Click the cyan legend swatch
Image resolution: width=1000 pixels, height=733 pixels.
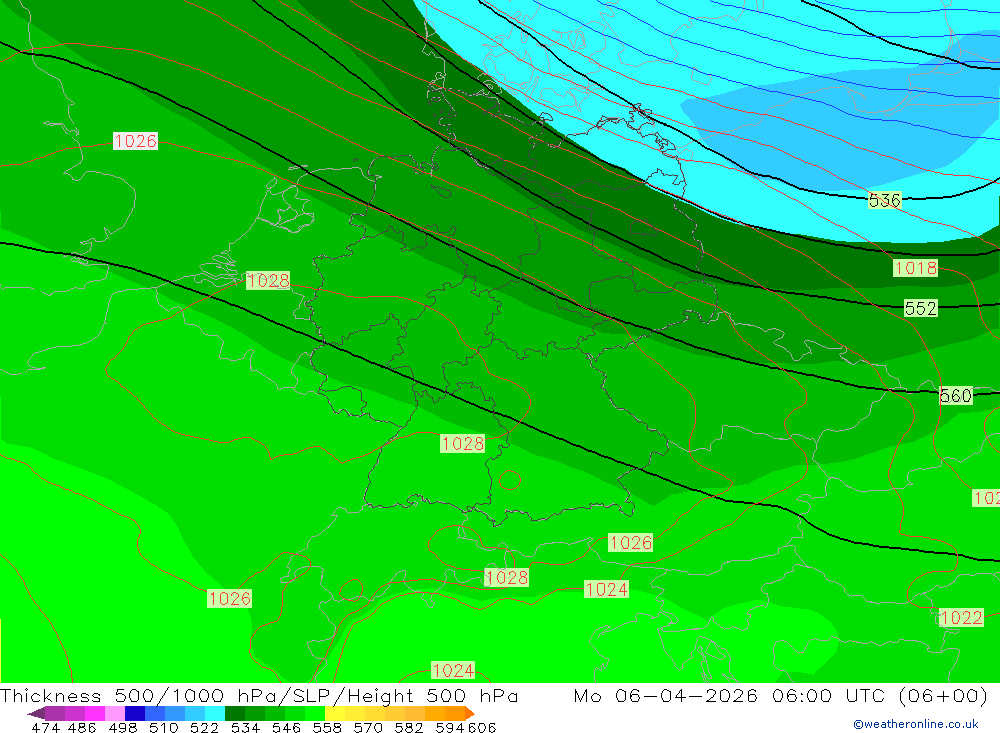(215, 713)
